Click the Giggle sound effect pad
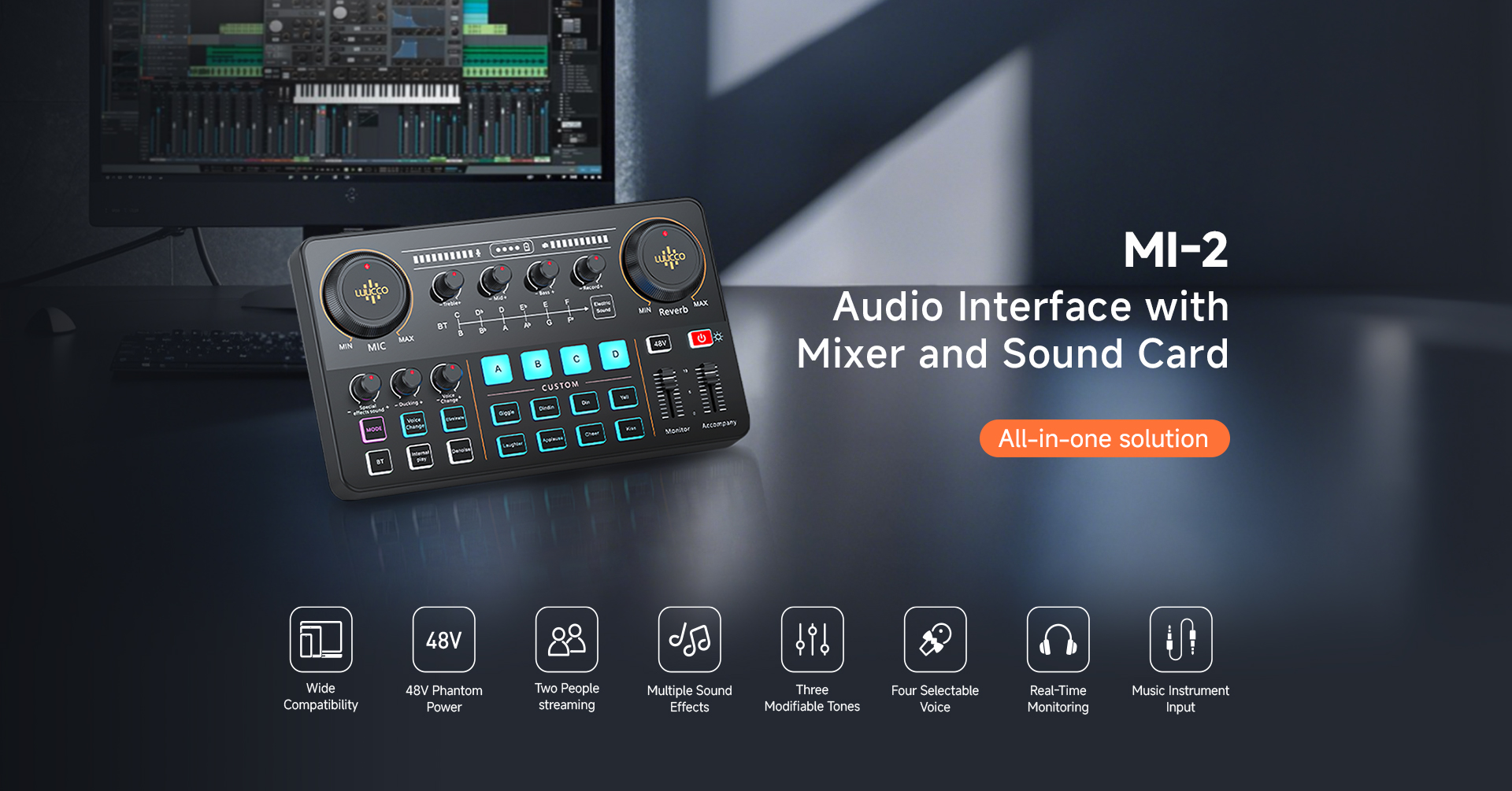Screen dimensions: 1512x791 click(x=506, y=412)
